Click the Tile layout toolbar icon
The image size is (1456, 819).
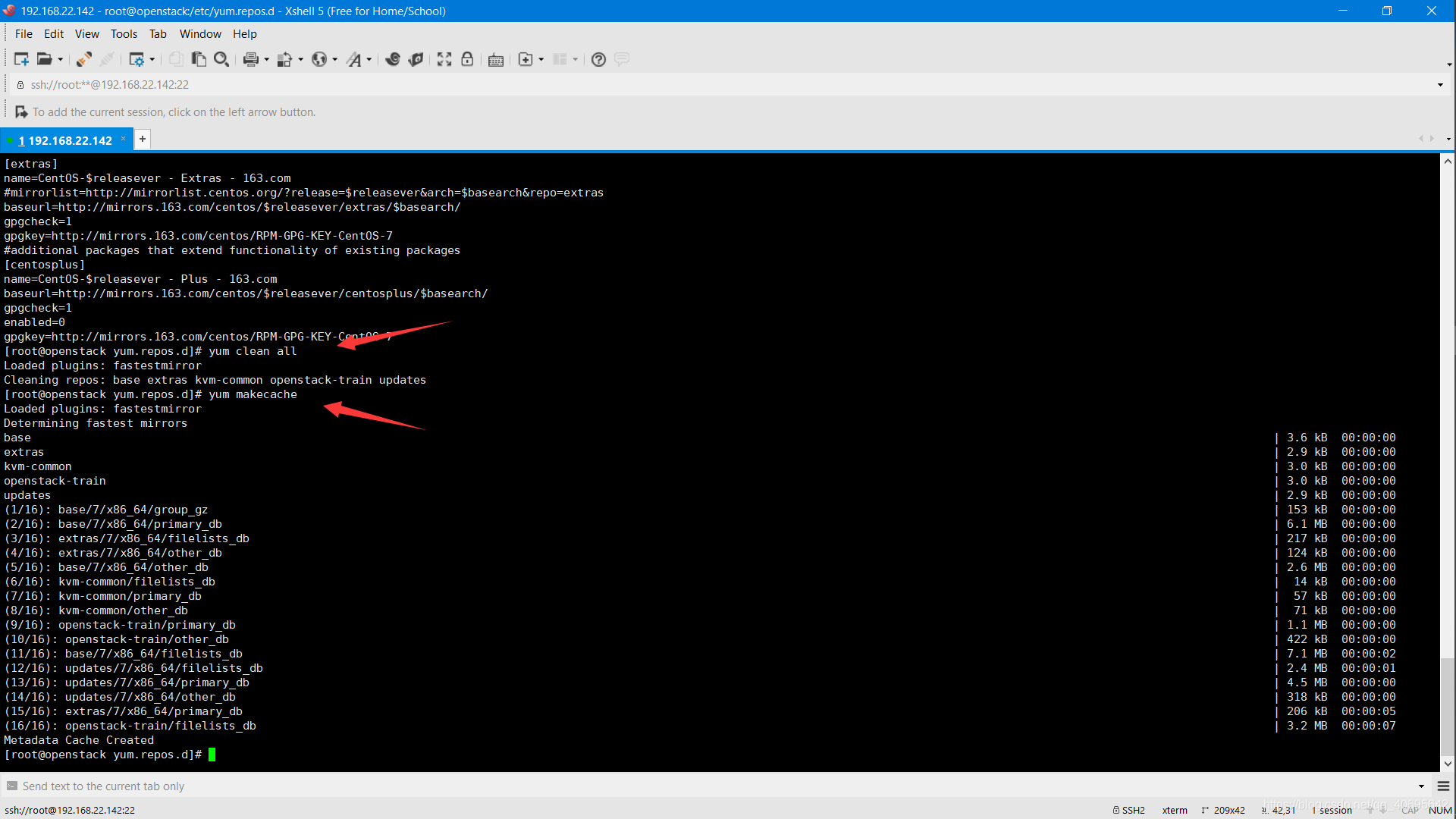(x=560, y=59)
